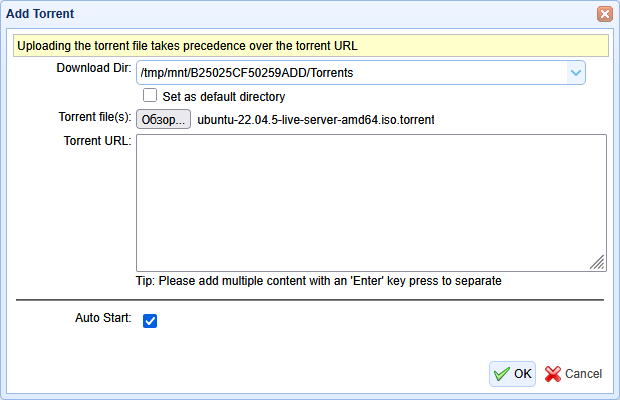Click the 'Auto Start:' label

click(102, 318)
